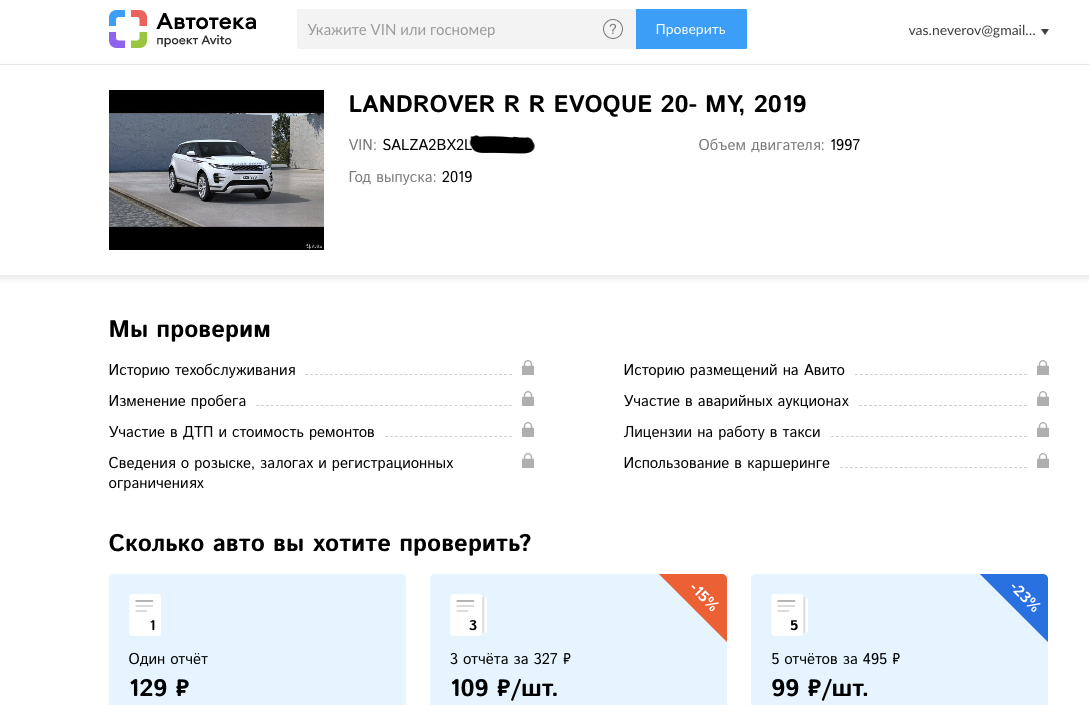Click lock icon next to Лицензии на такси
This screenshot has height=705, width=1089.
coord(1042,430)
